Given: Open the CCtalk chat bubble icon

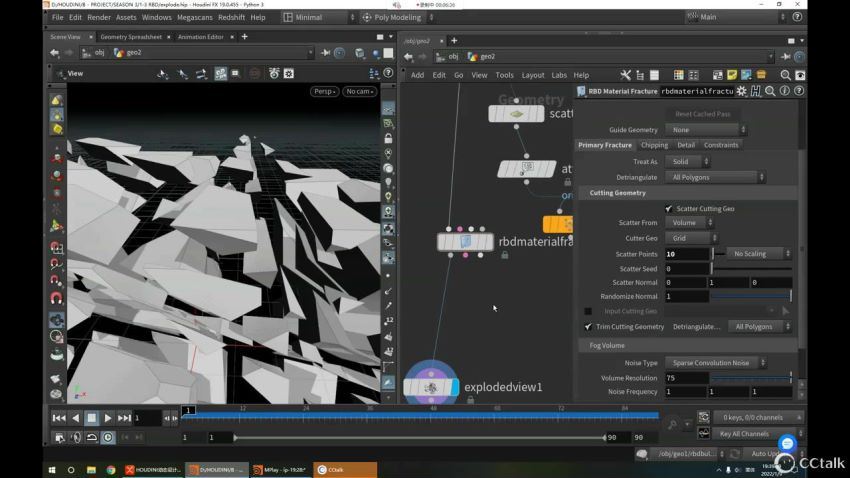Looking at the screenshot, I should (x=787, y=443).
